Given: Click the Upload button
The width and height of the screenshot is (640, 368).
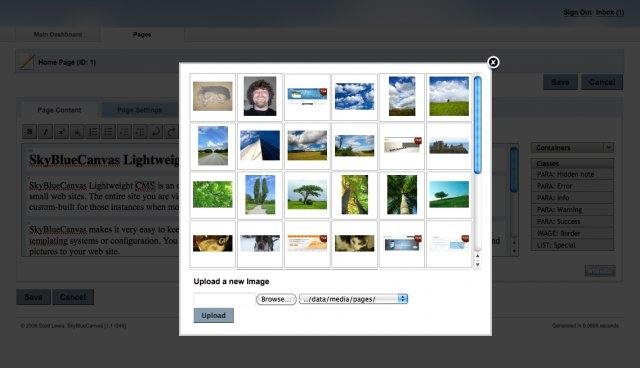Looking at the screenshot, I should pos(213,315).
